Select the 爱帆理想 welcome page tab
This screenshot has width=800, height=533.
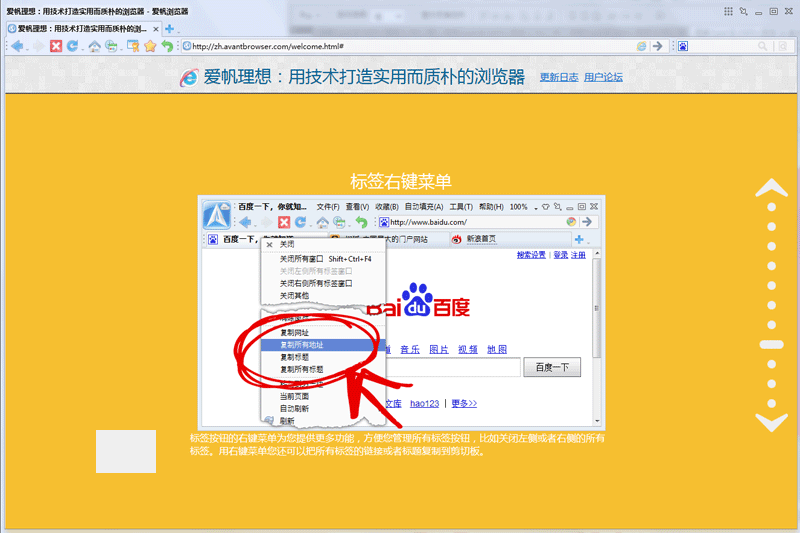coord(80,29)
